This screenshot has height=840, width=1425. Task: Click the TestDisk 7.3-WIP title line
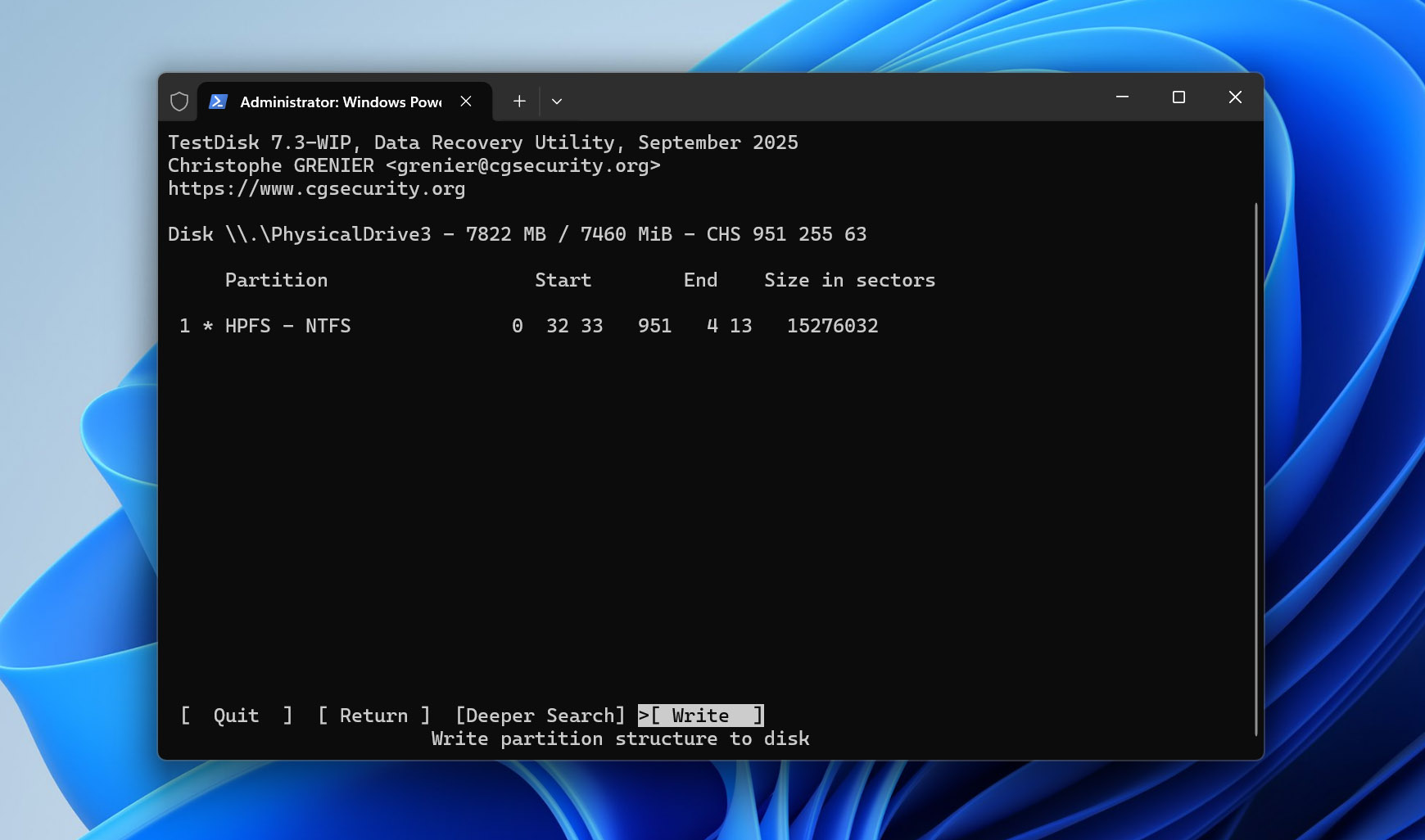[482, 142]
